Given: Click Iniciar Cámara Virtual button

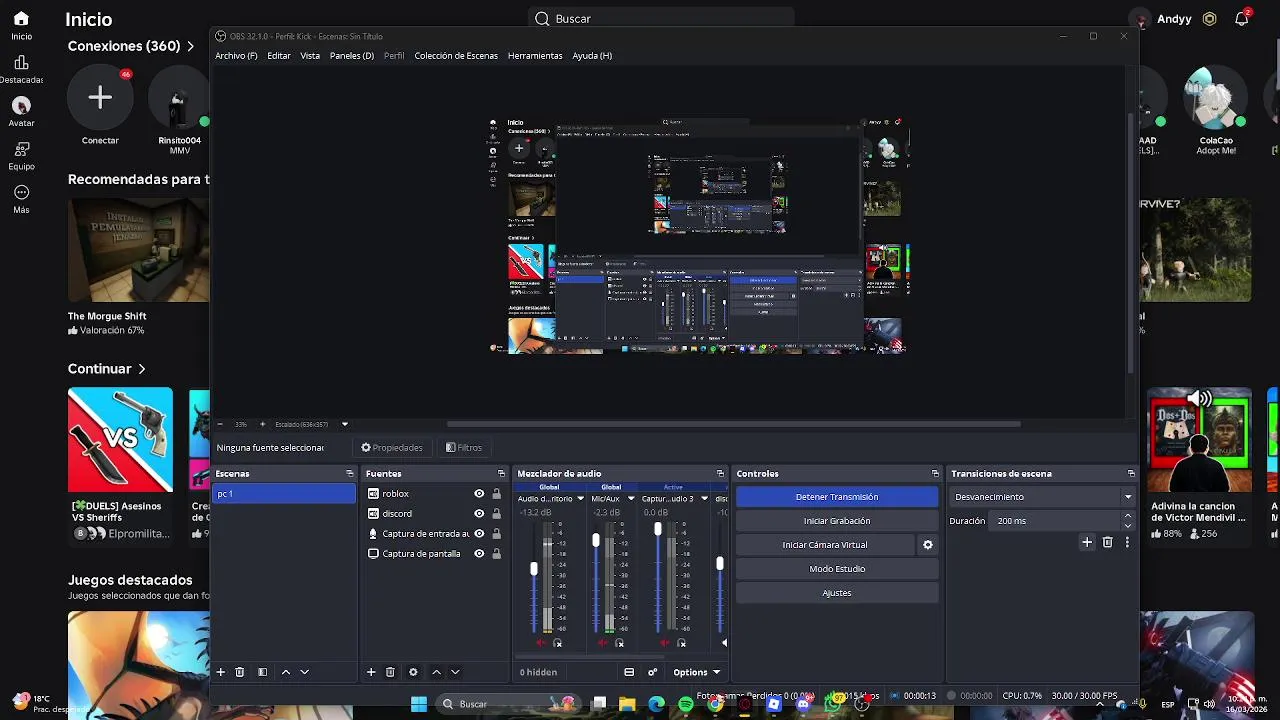Looking at the screenshot, I should tap(825, 545).
